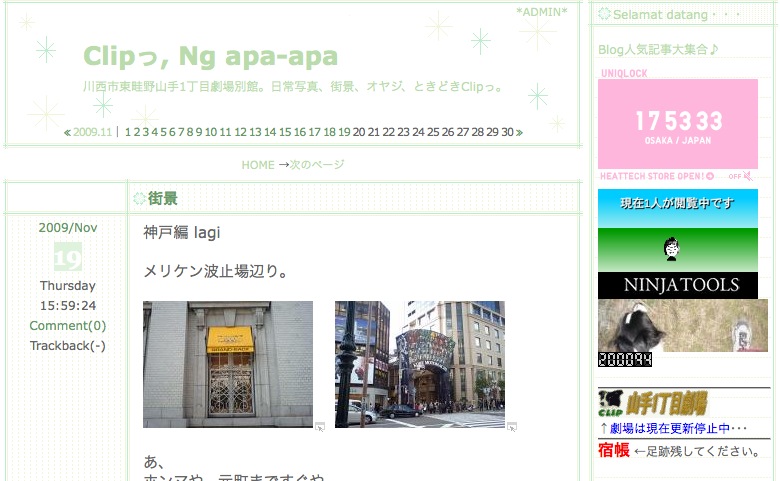Select calendar day 5
The image size is (780, 481).
tap(163, 132)
